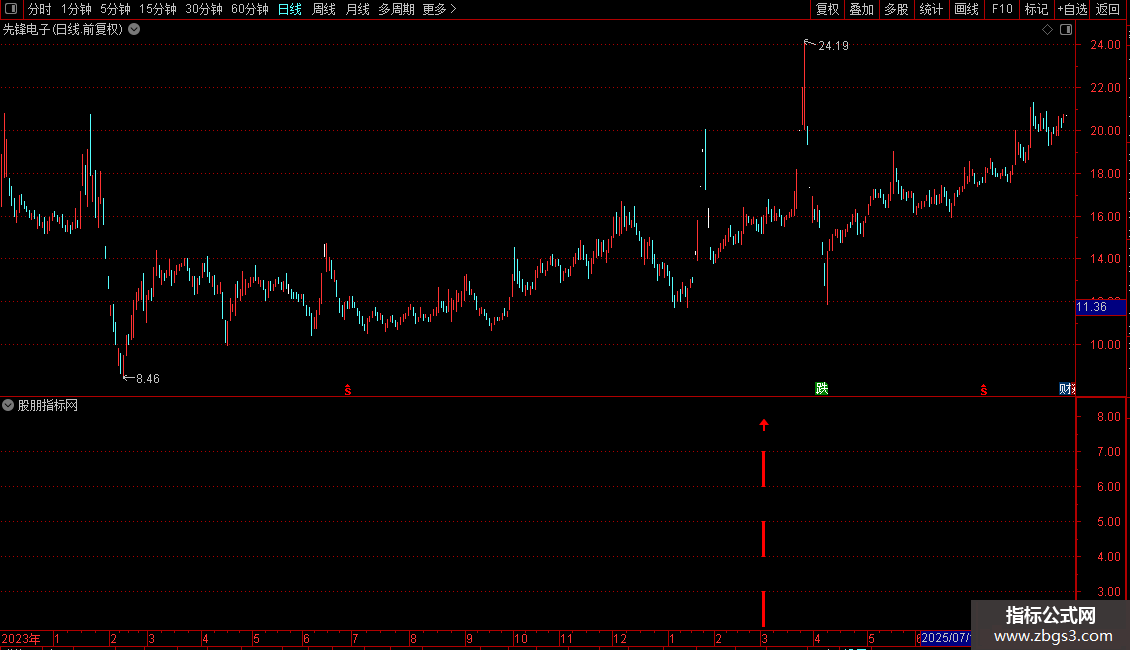Select the 30分钟 period tab
Screen dimensions: 1130x650
pyautogui.click(x=204, y=9)
